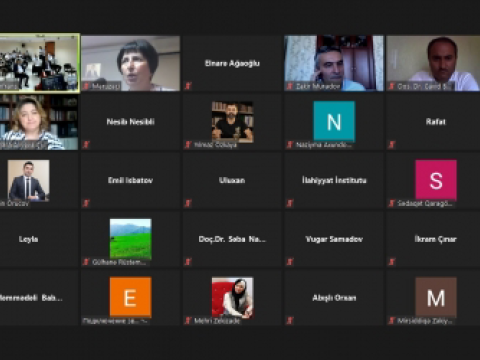
Task: Click the name Memmedeli Bab...
Action: click(x=31, y=298)
